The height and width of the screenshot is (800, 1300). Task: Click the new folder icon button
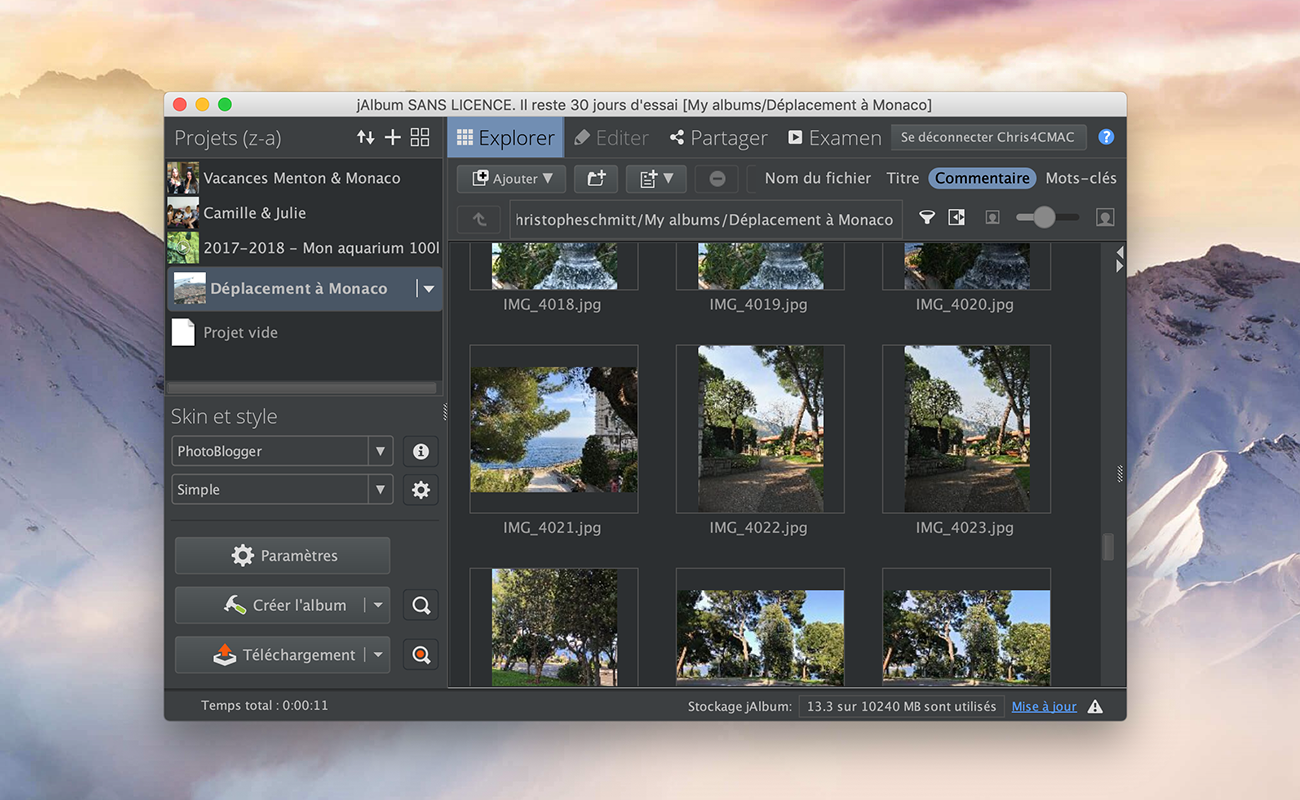tap(596, 179)
